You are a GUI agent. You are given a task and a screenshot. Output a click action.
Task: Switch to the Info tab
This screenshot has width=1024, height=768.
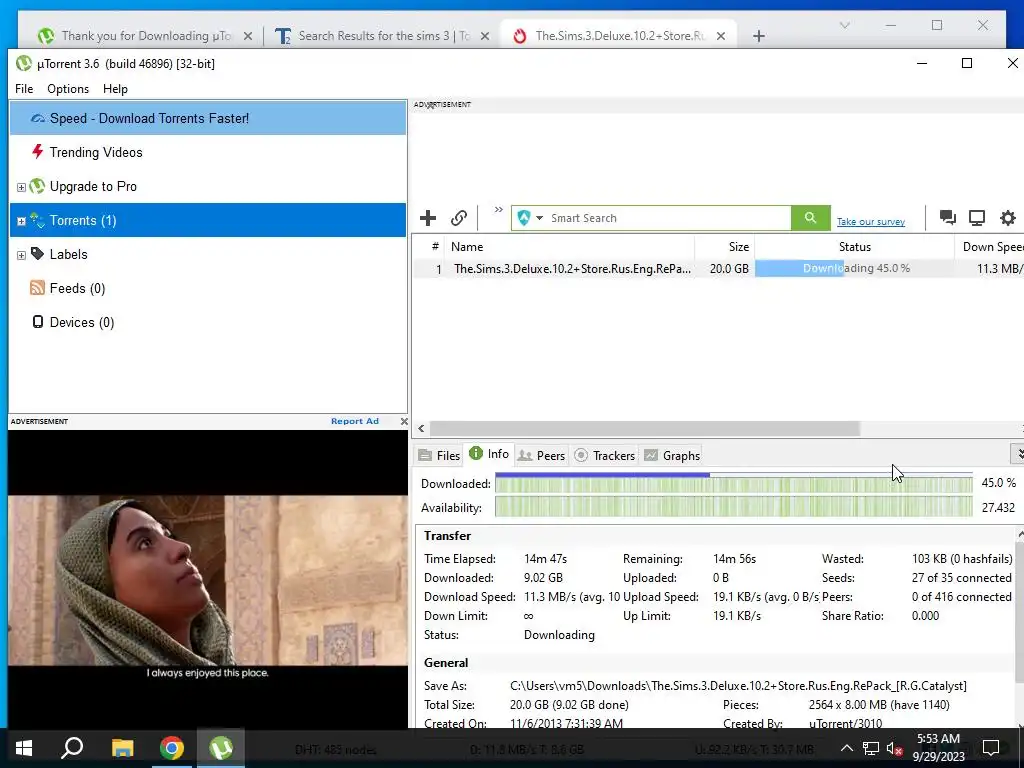click(x=489, y=454)
